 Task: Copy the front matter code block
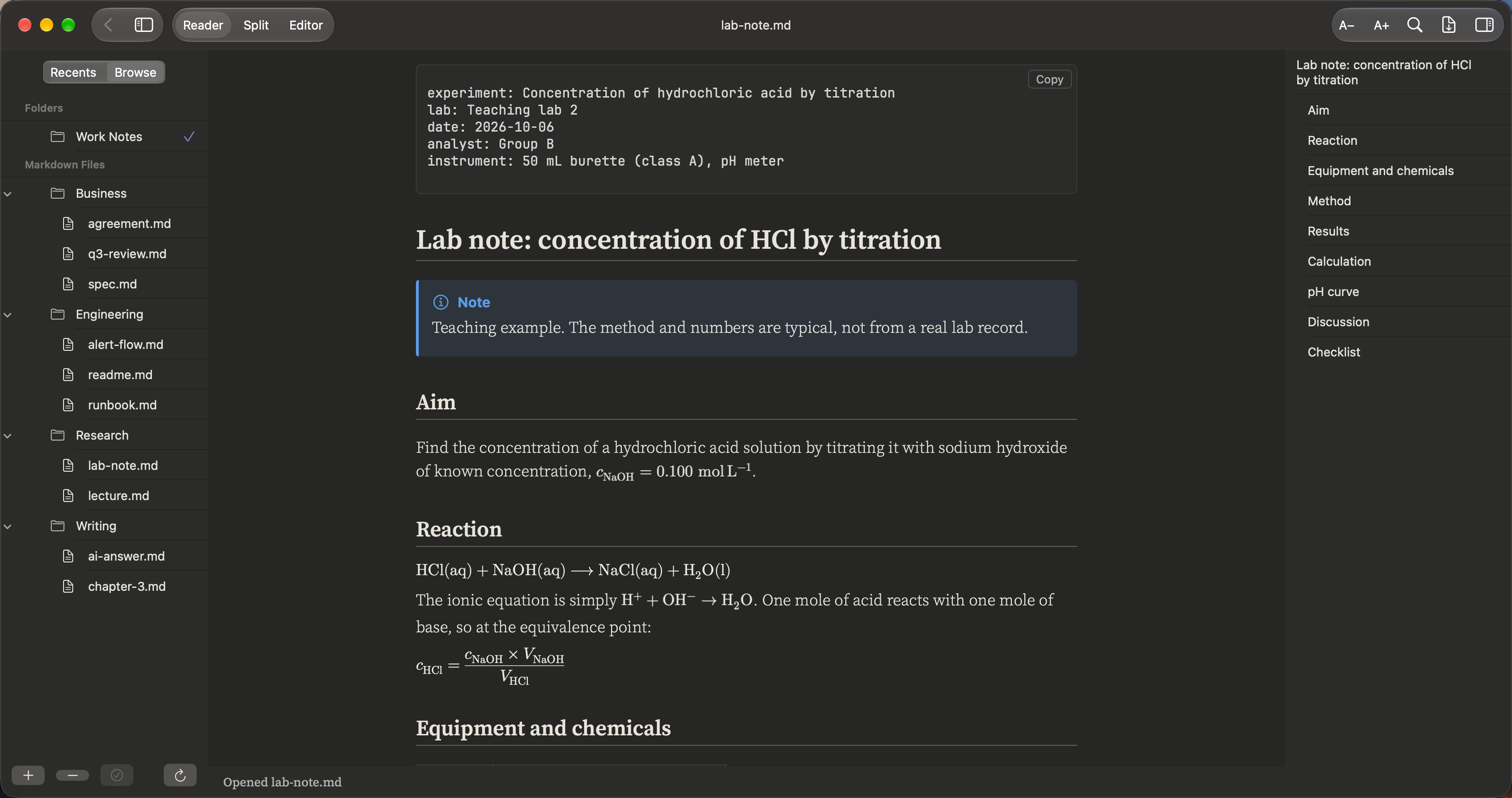click(1050, 79)
